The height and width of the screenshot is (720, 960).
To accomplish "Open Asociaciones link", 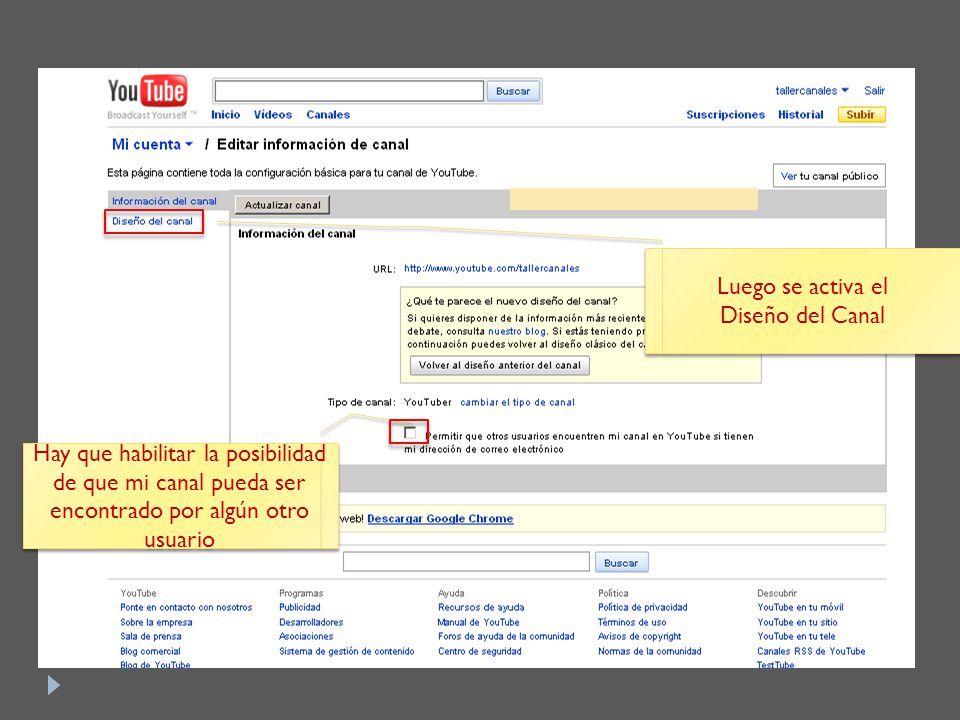I will coord(306,636).
